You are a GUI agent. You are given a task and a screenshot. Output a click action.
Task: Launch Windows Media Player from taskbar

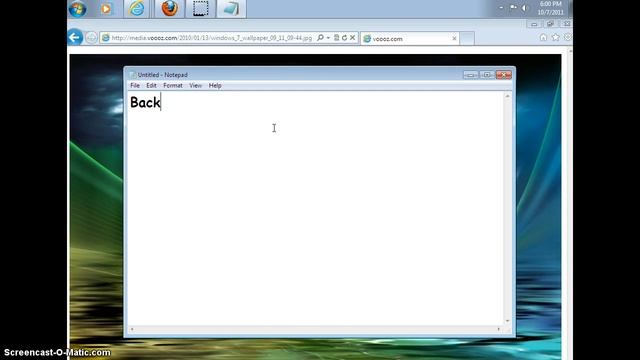[106, 9]
